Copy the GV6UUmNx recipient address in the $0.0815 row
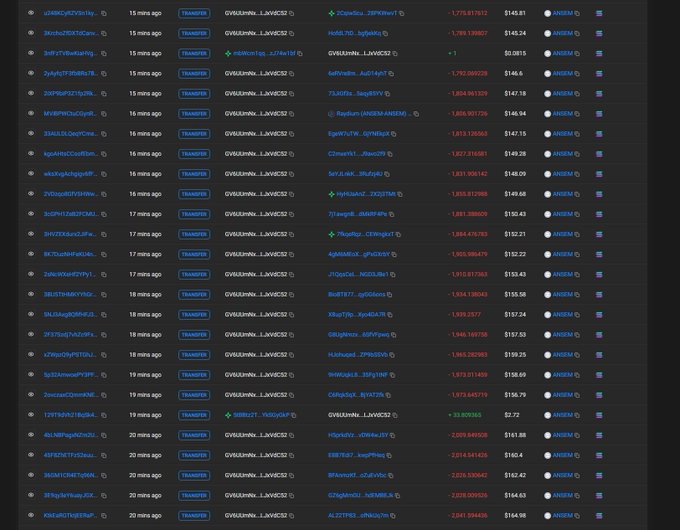 coord(395,54)
